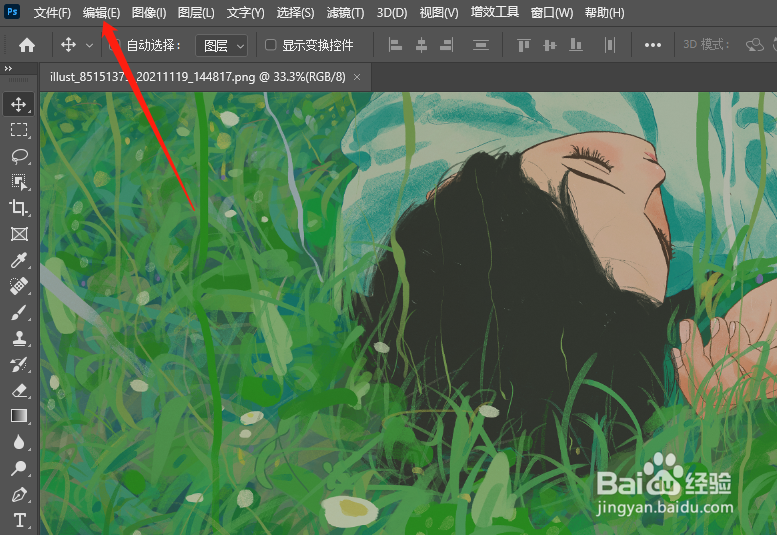Select the Blur tool
The height and width of the screenshot is (535, 777).
(x=19, y=442)
